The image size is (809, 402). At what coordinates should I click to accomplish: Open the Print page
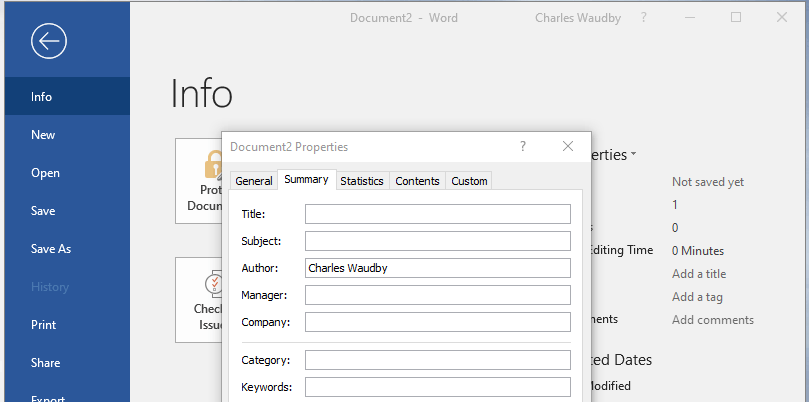point(68,325)
